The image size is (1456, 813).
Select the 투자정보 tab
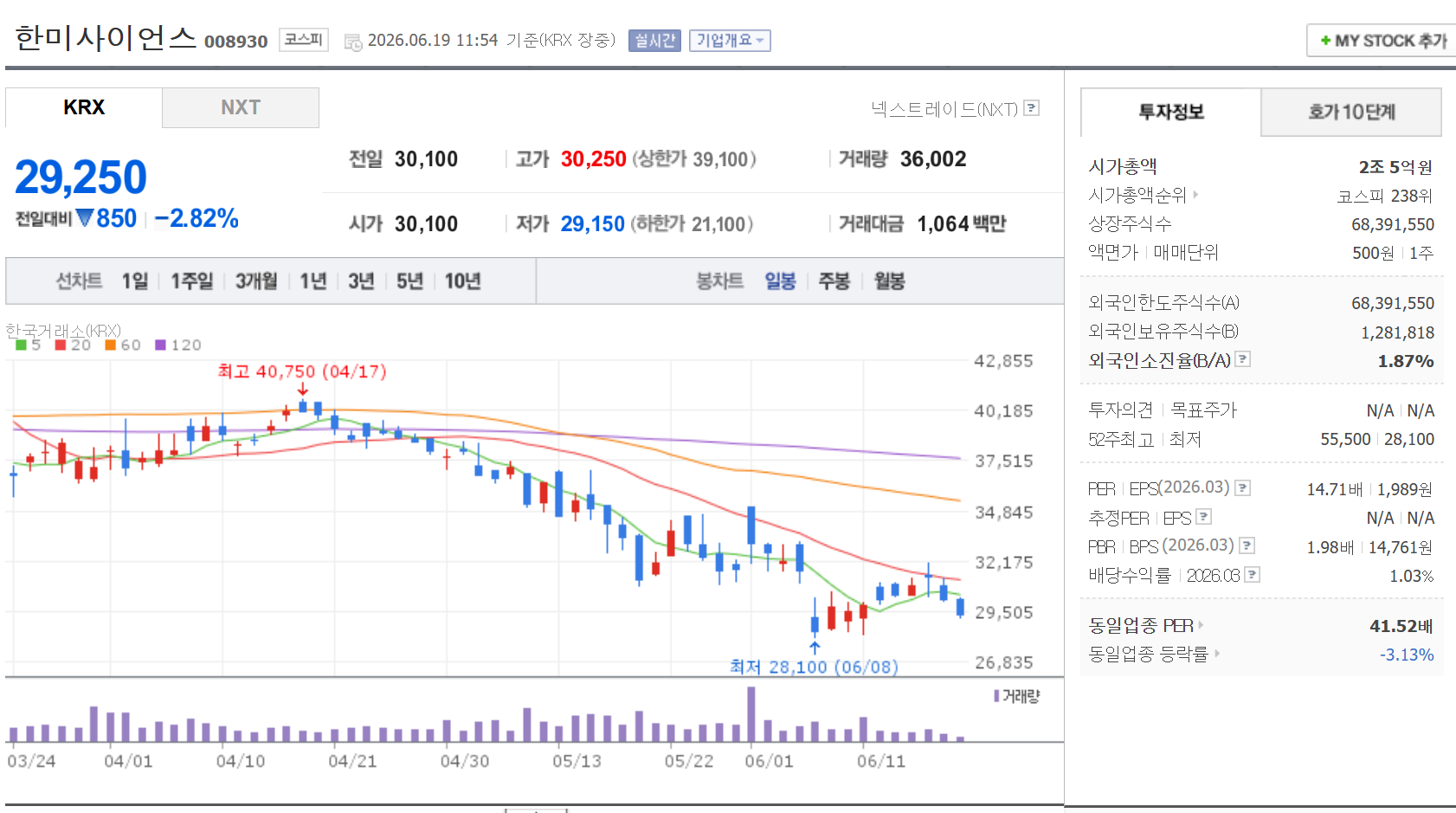(1171, 112)
